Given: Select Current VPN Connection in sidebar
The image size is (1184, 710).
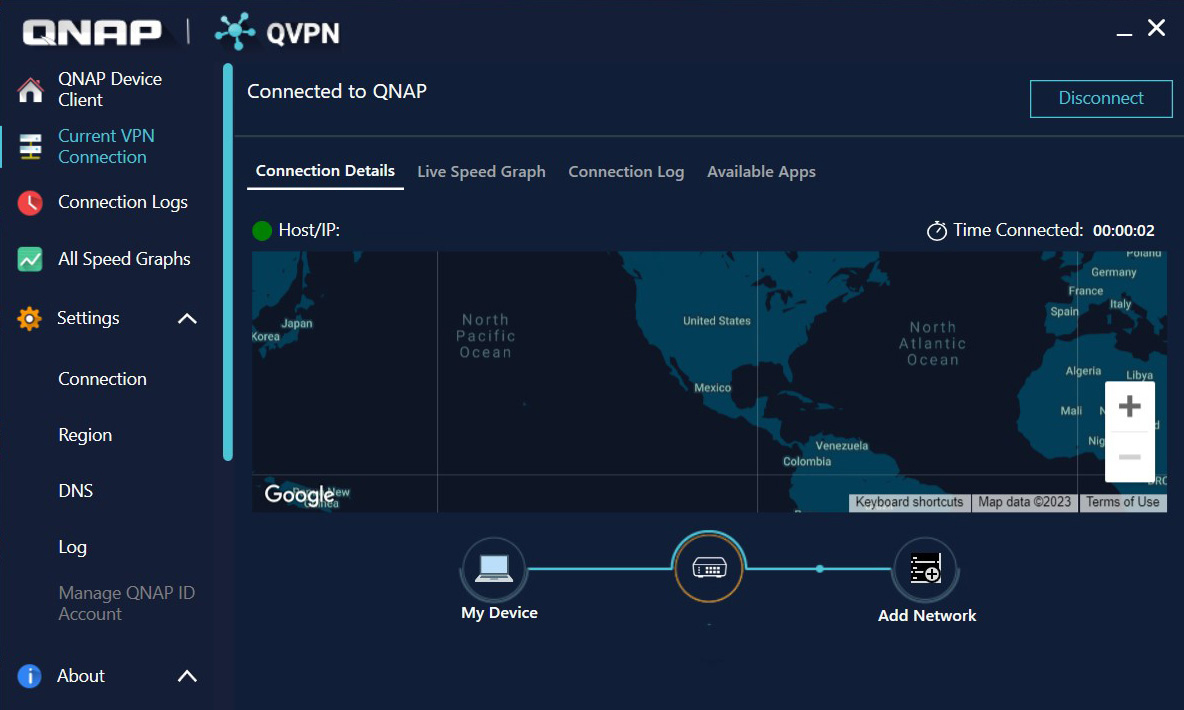Looking at the screenshot, I should pos(106,147).
